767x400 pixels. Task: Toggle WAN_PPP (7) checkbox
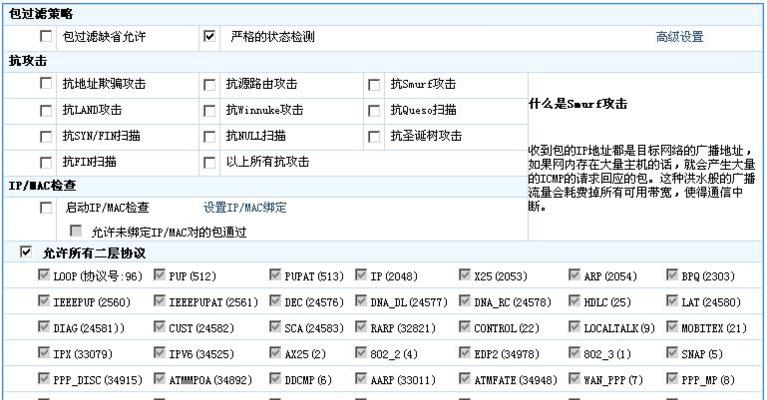click(574, 378)
